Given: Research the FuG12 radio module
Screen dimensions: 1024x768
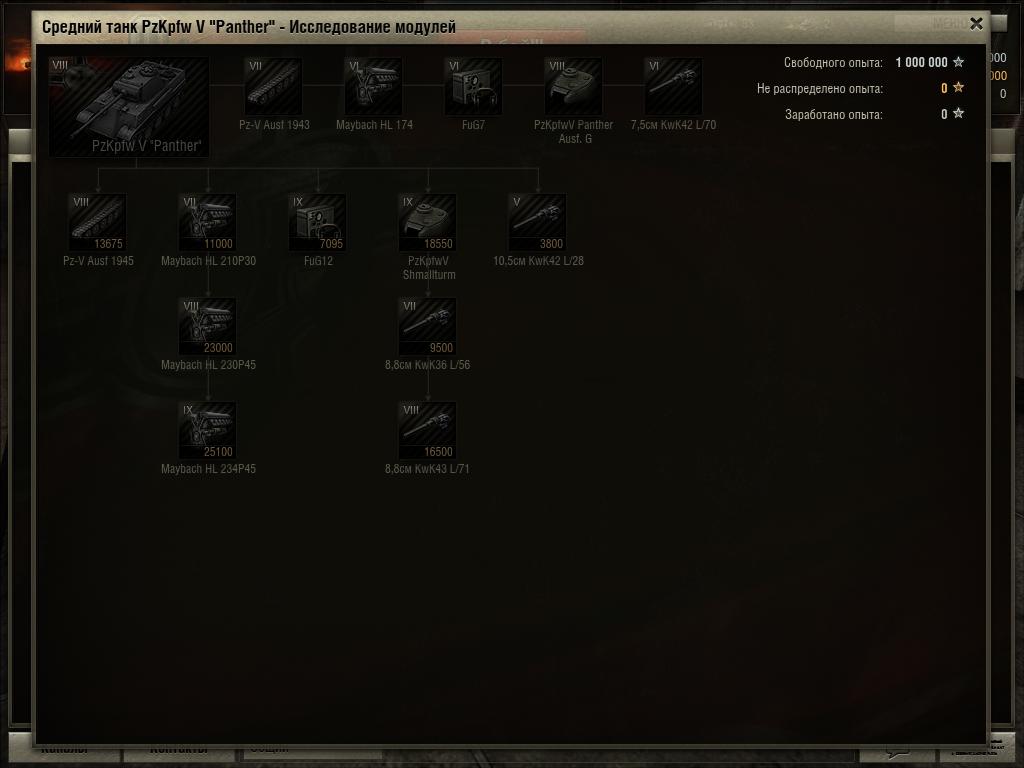Looking at the screenshot, I should click(318, 223).
